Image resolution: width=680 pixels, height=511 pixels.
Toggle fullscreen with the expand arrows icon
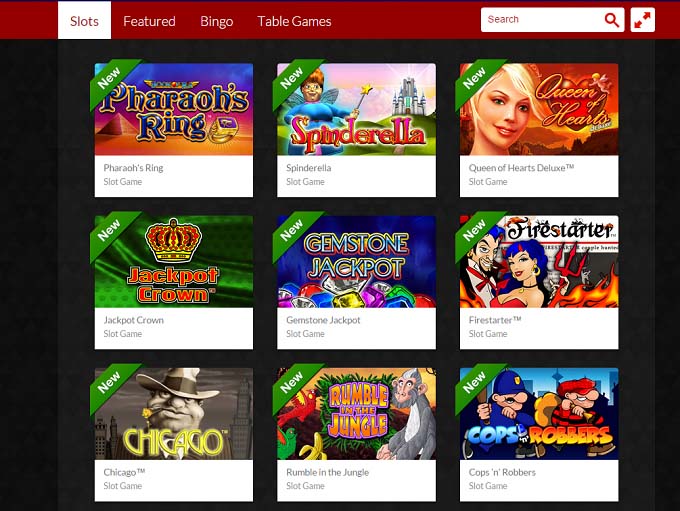pos(642,20)
